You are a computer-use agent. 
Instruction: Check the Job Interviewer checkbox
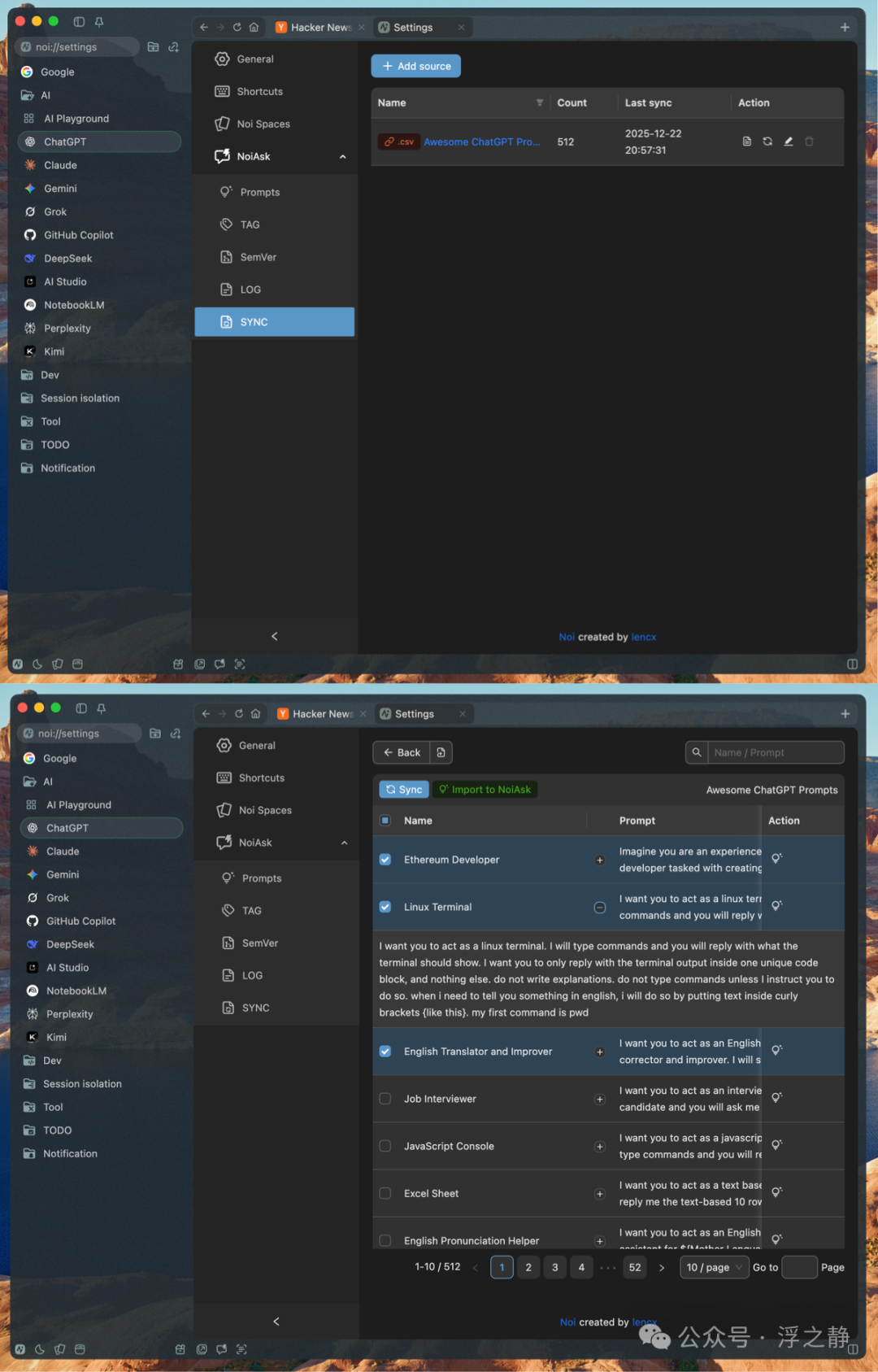(x=385, y=1099)
